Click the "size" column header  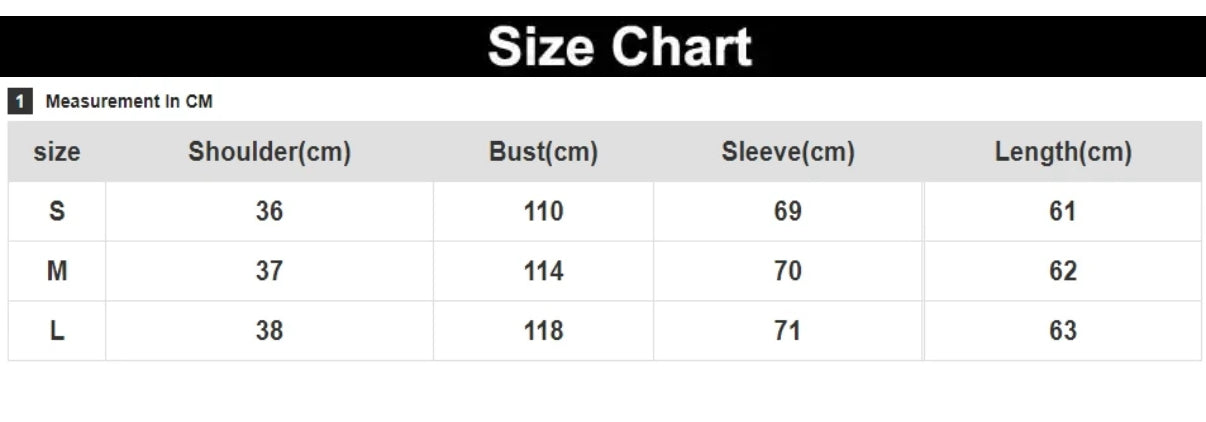[x=57, y=152]
